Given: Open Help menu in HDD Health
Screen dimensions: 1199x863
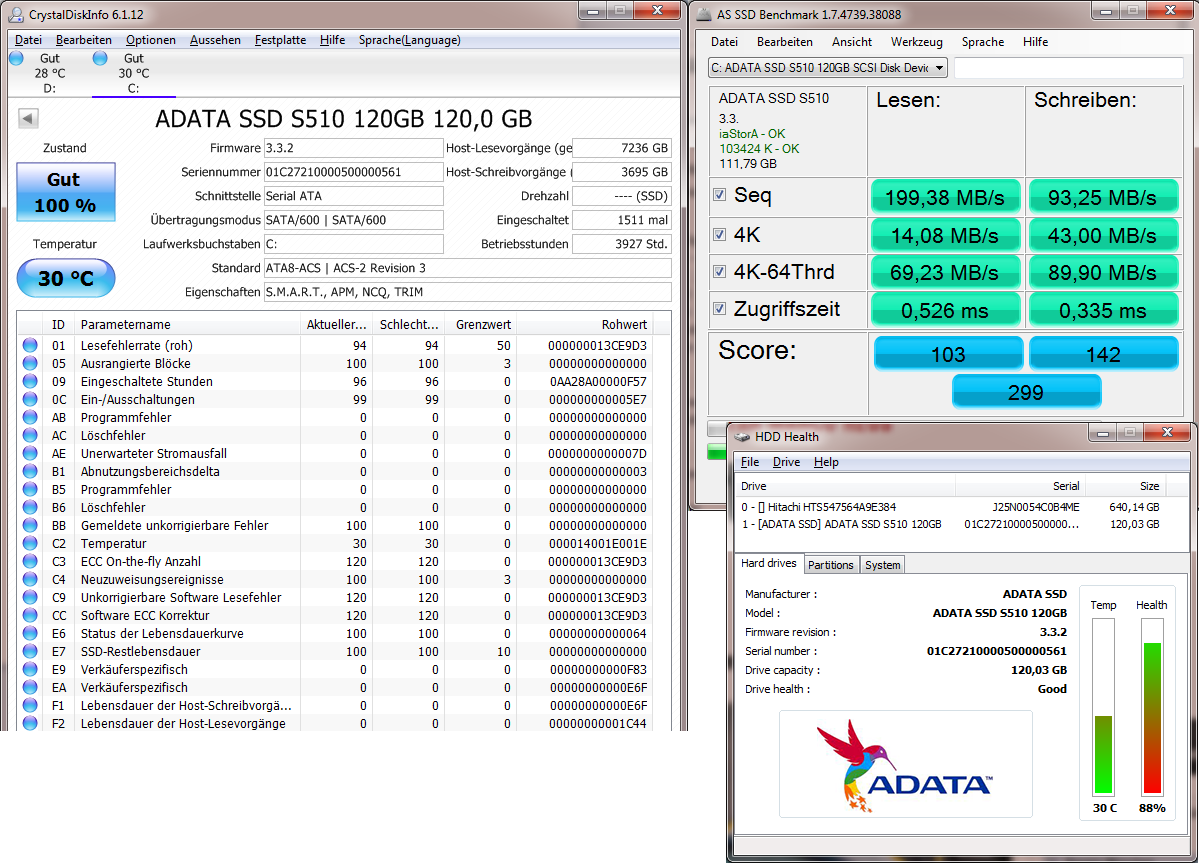Looking at the screenshot, I should 826,462.
